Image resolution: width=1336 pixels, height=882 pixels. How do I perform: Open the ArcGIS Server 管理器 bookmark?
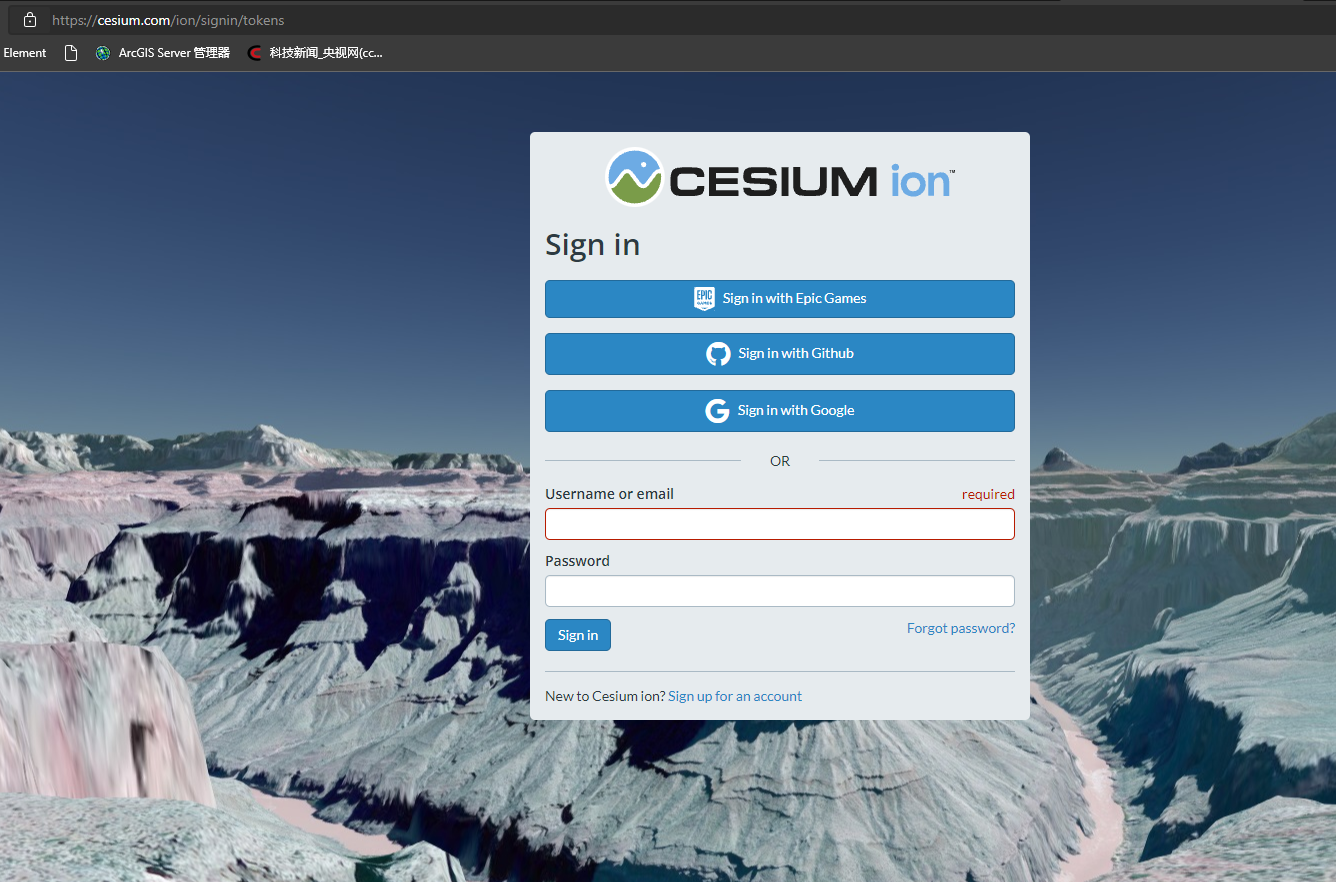(x=163, y=53)
